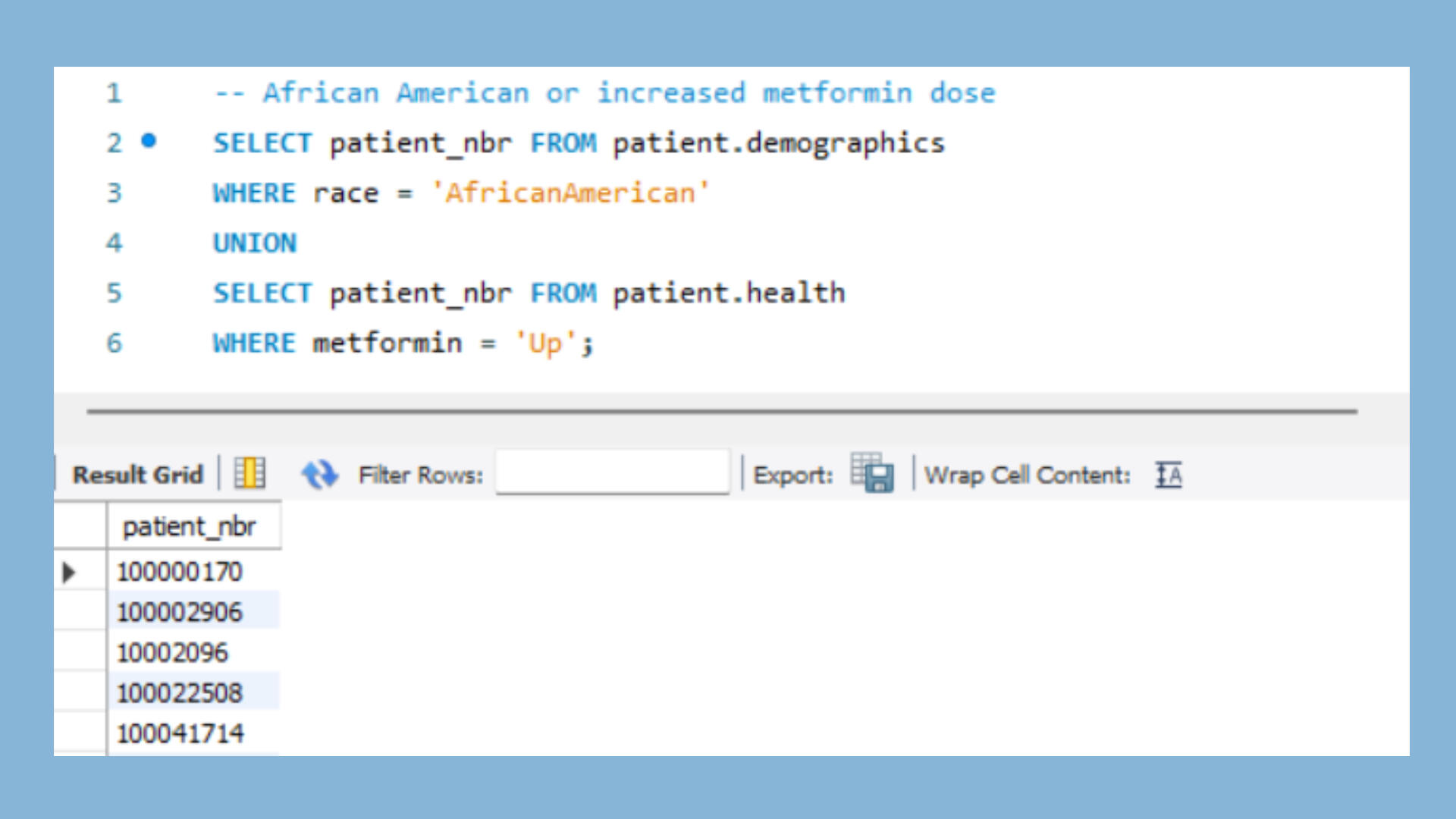Toggle Wrap Cell Content
This screenshot has width=1456, height=819.
tap(1168, 475)
